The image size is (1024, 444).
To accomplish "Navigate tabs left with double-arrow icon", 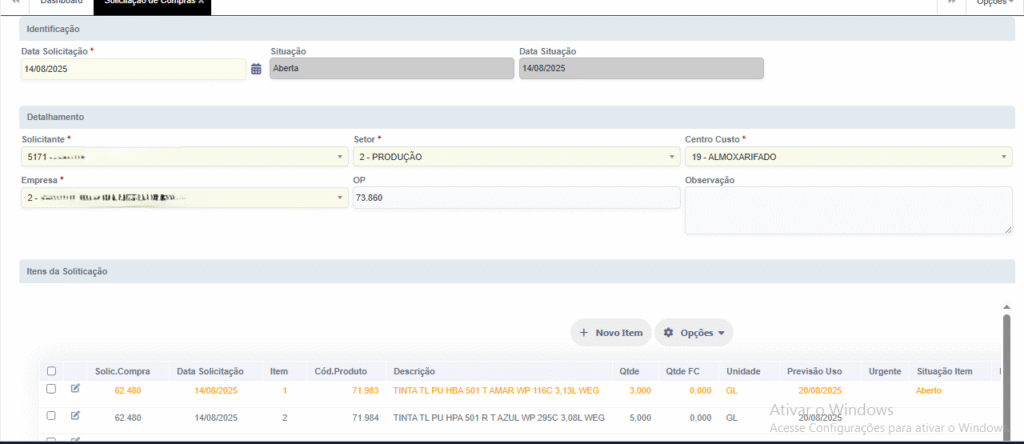I will (16, 3).
